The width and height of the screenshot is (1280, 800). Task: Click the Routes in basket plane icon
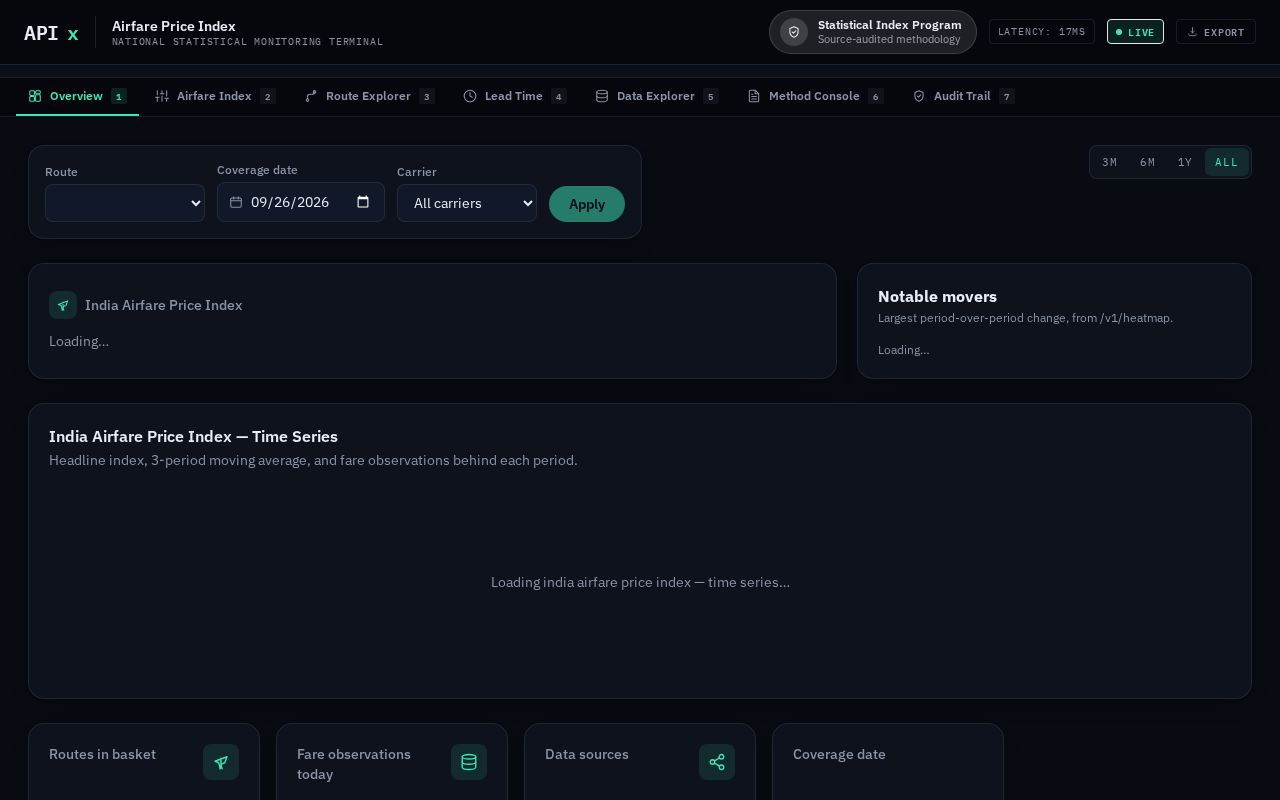coord(221,762)
